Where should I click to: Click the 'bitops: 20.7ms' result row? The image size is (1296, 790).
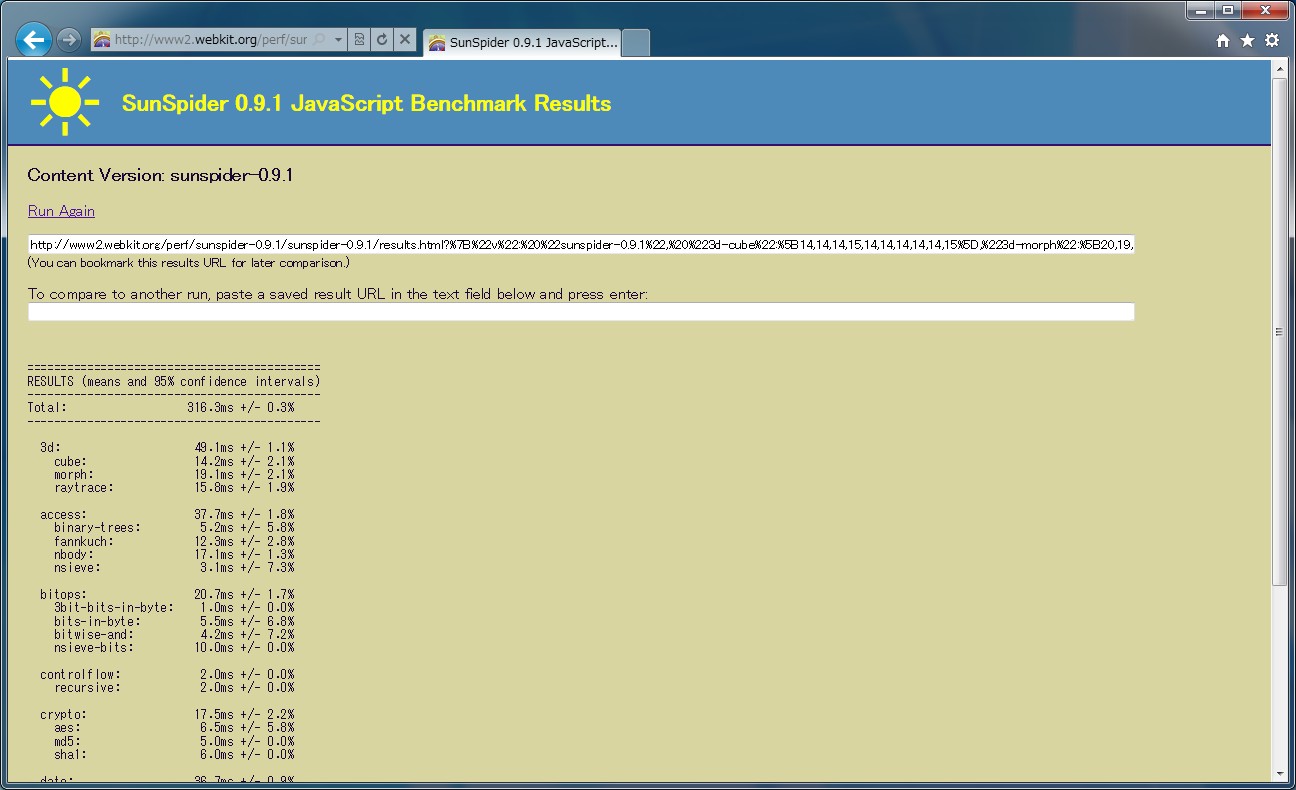tap(167, 594)
